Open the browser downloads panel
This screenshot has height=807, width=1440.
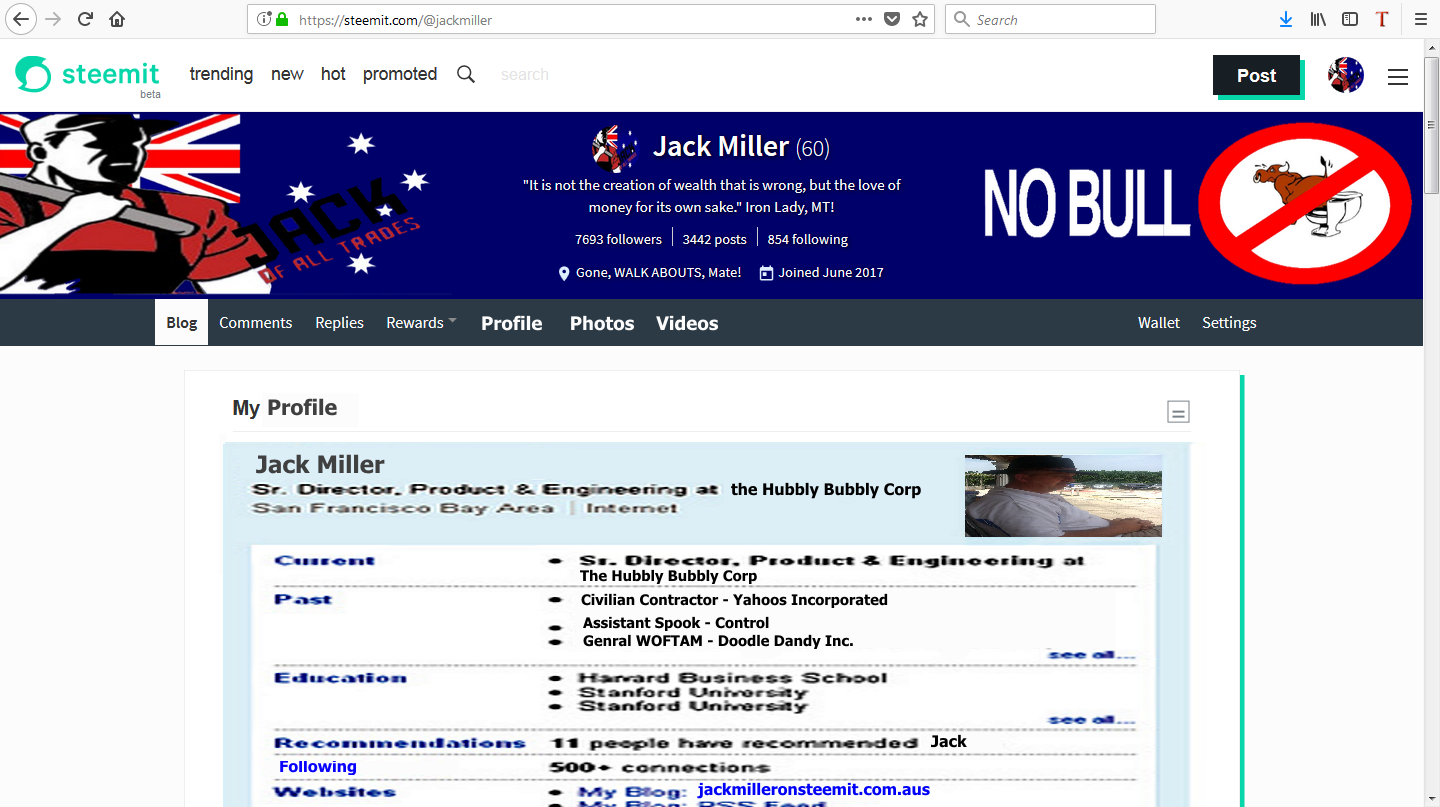[x=1286, y=19]
